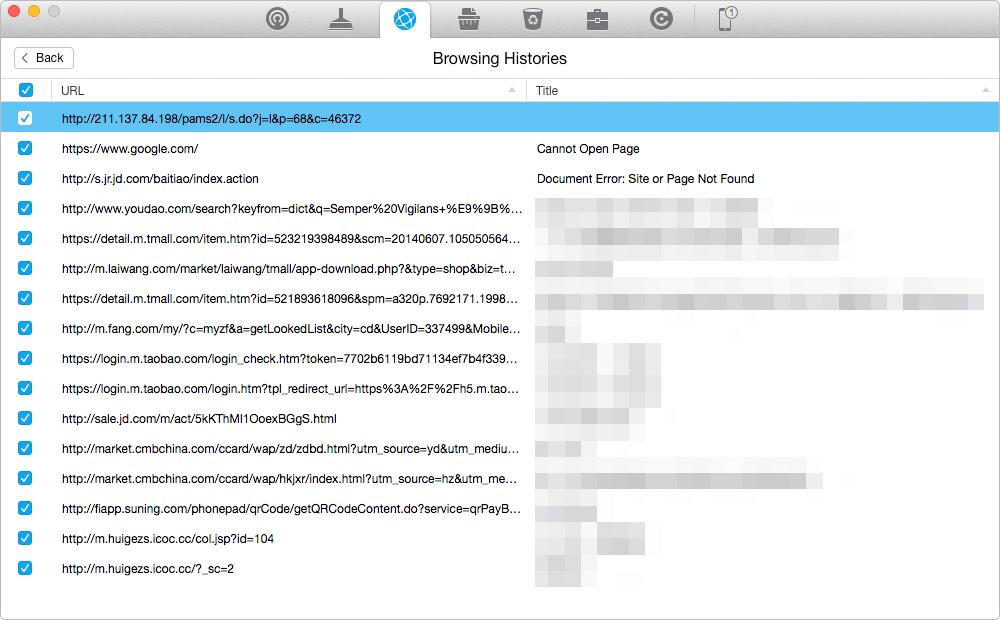Sort by the Title column header
This screenshot has width=1000, height=620.
click(x=763, y=91)
